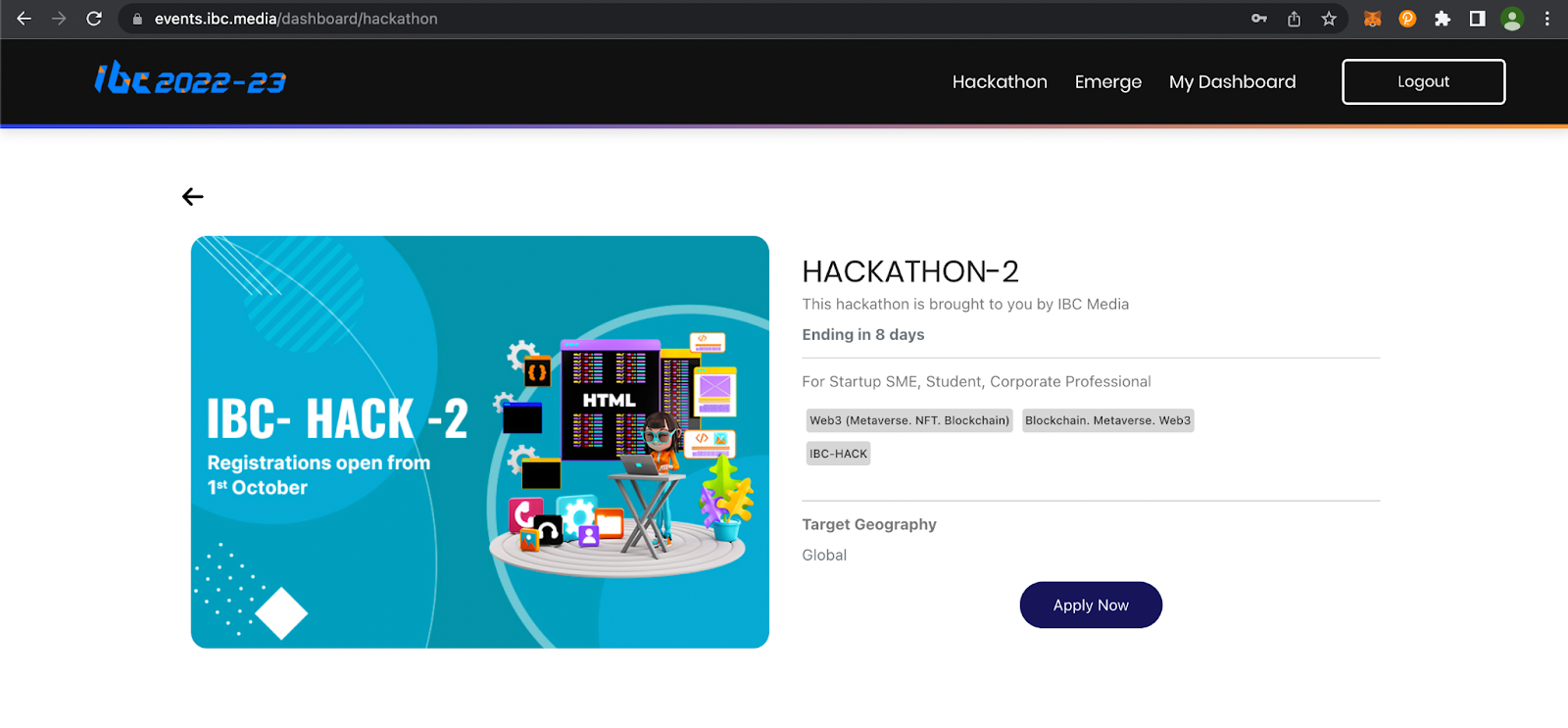The width and height of the screenshot is (1568, 728).
Task: Click 'Target Geography' heading
Action: click(x=869, y=524)
